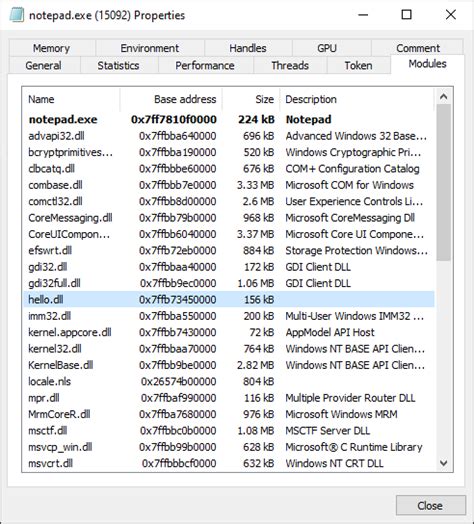474x524 pixels.
Task: Click the Microsoft COM for Windows description
Action: coord(350,185)
